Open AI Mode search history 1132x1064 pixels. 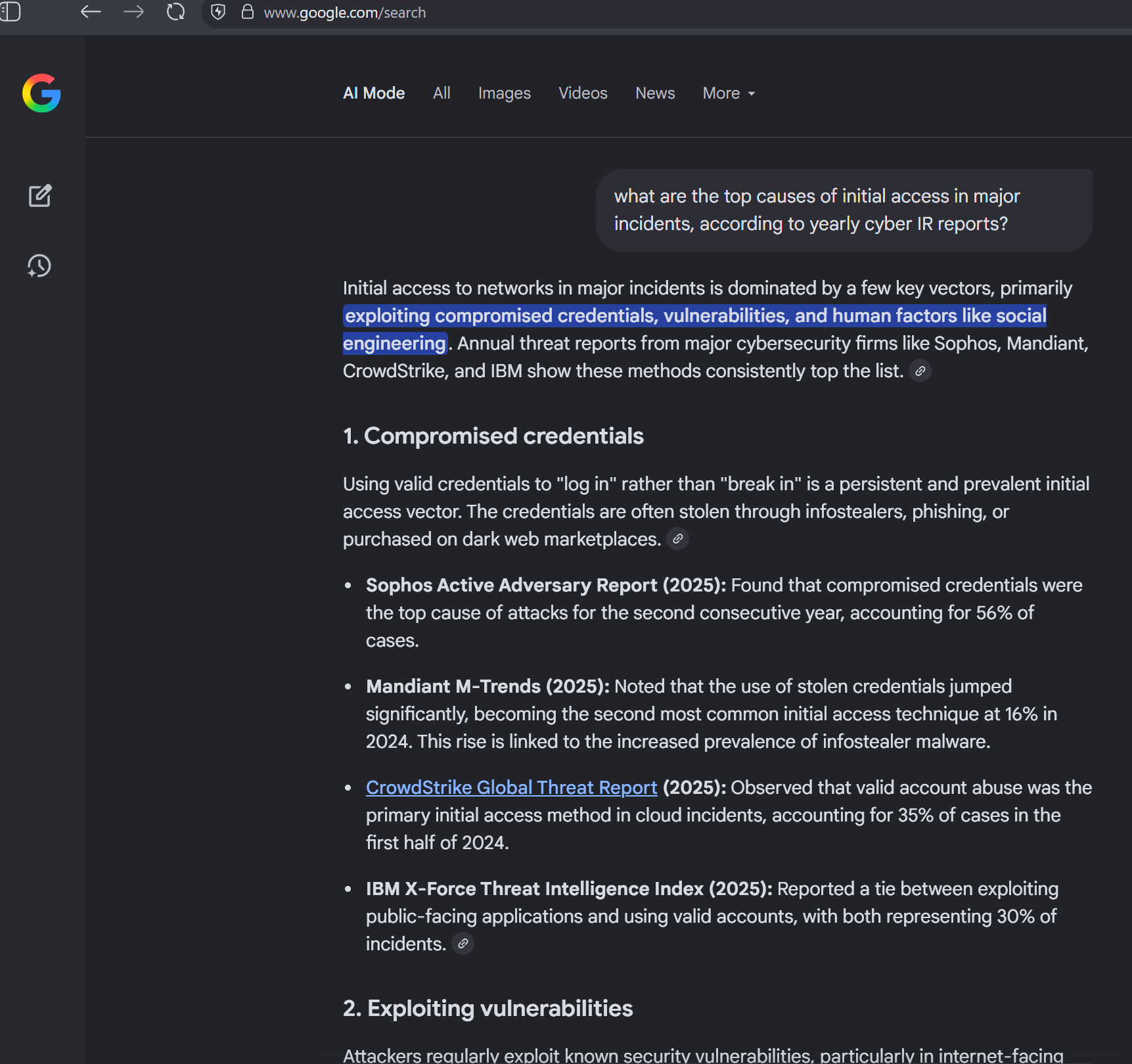39,266
